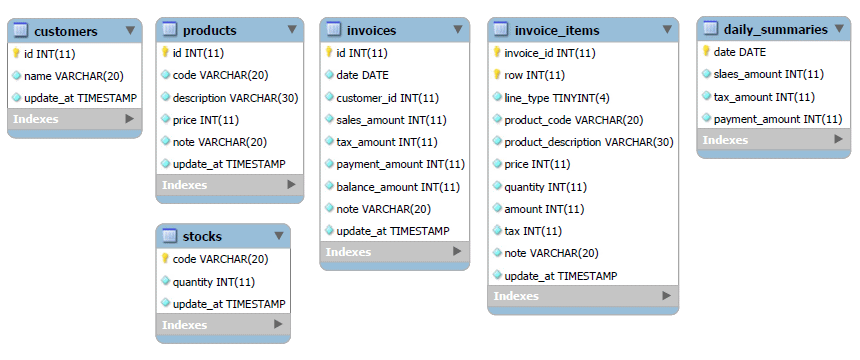Click the diamond icon beside product_code VARCHAR(20)
This screenshot has width=860, height=360.
(x=497, y=119)
